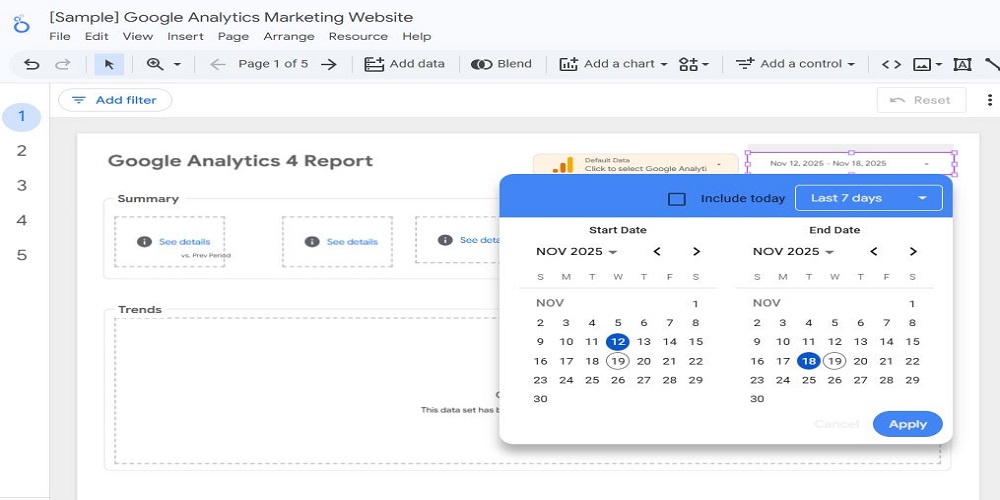Viewport: 1000px width, 500px height.
Task: Click the Google Analytics bar chart icon
Action: (562, 165)
